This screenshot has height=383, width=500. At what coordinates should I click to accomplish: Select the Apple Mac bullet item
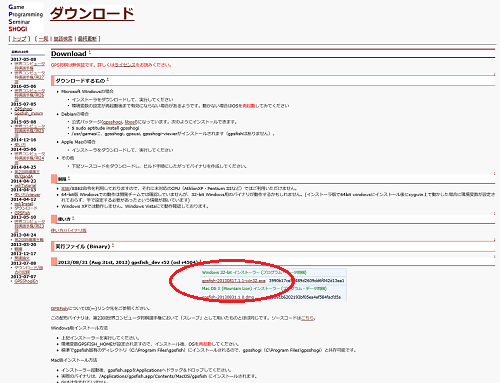(78, 142)
